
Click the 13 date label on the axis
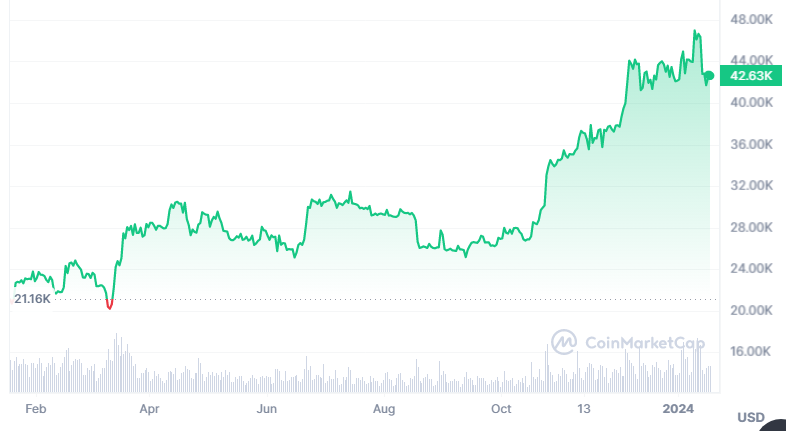585,408
